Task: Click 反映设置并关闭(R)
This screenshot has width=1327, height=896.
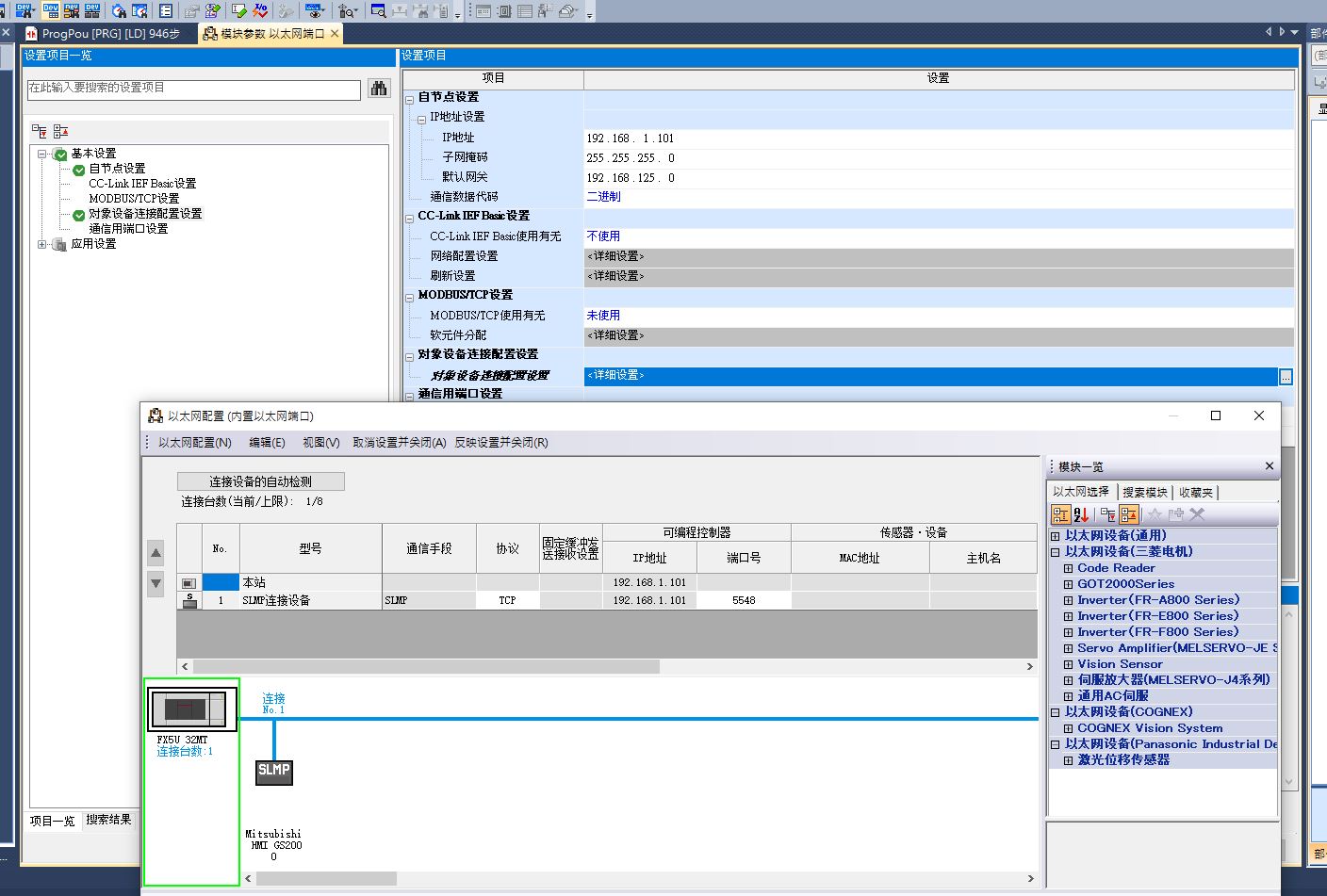Action: (x=500, y=443)
